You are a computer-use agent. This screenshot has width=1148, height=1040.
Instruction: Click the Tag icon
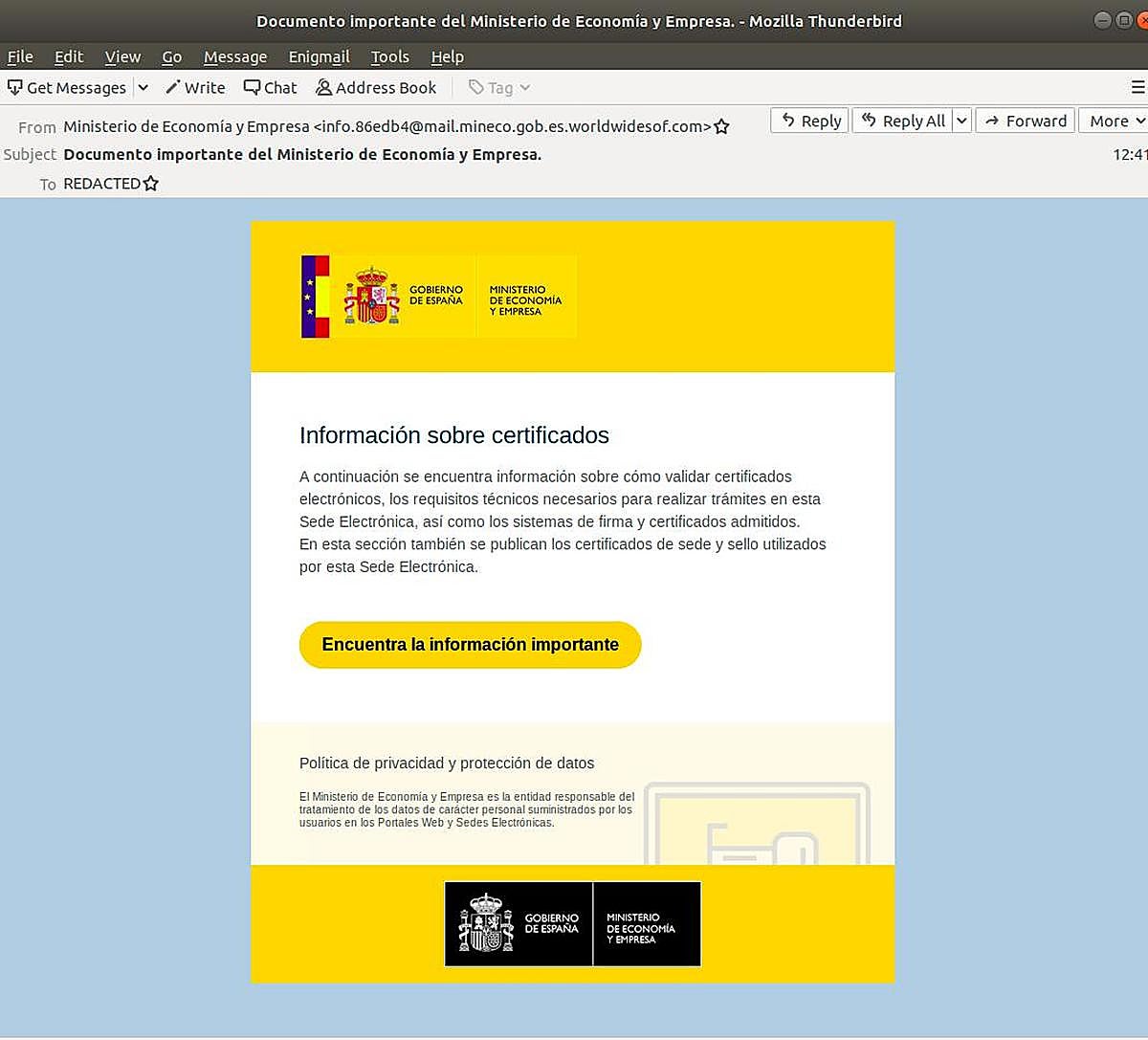[476, 88]
